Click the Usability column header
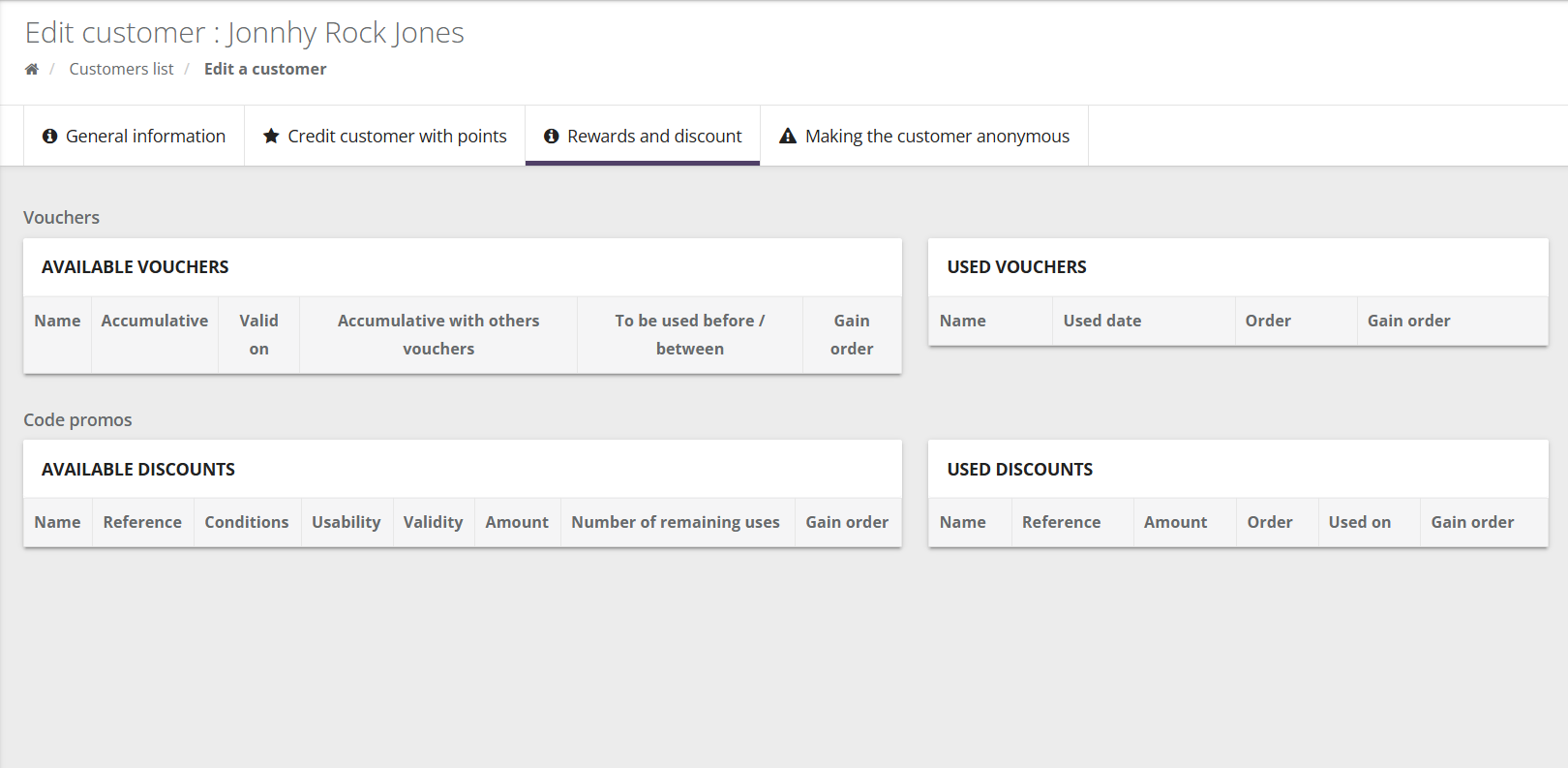Image resolution: width=1568 pixels, height=768 pixels. coord(346,522)
